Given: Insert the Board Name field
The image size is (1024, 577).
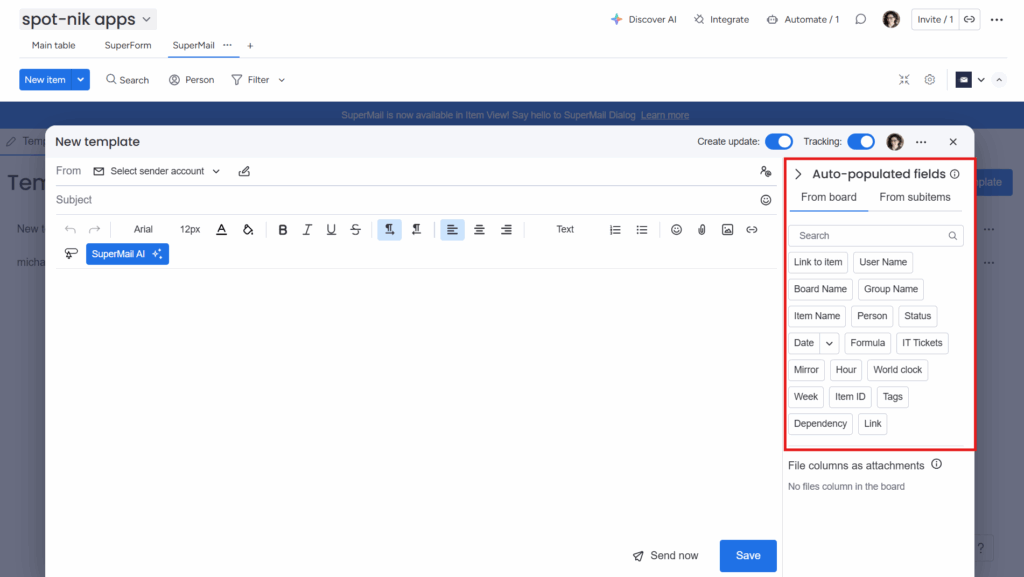Looking at the screenshot, I should pyautogui.click(x=820, y=289).
